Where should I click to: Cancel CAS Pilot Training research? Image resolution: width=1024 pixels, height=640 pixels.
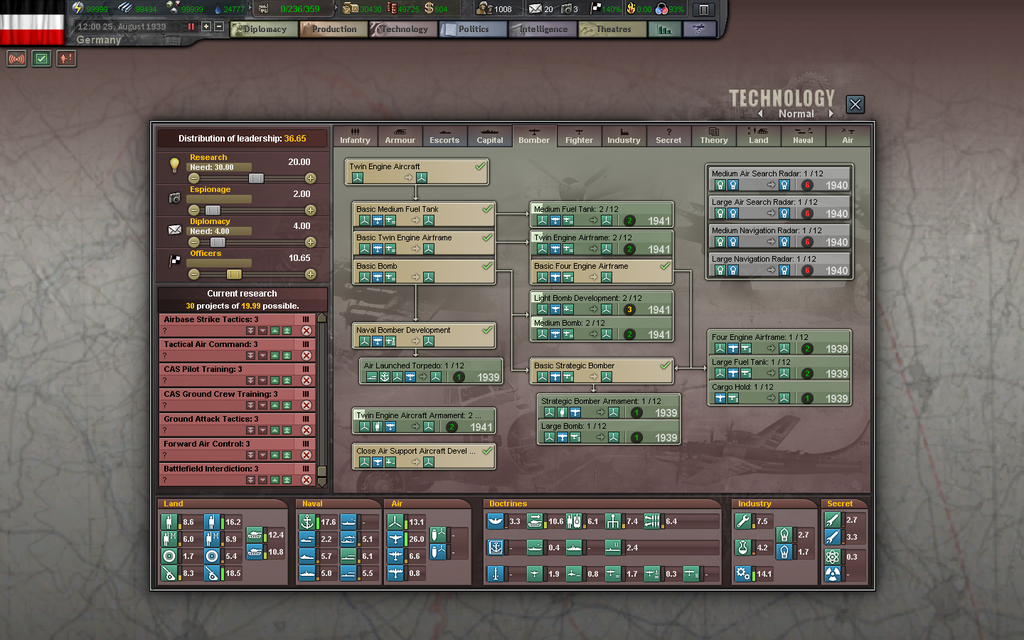(x=306, y=380)
